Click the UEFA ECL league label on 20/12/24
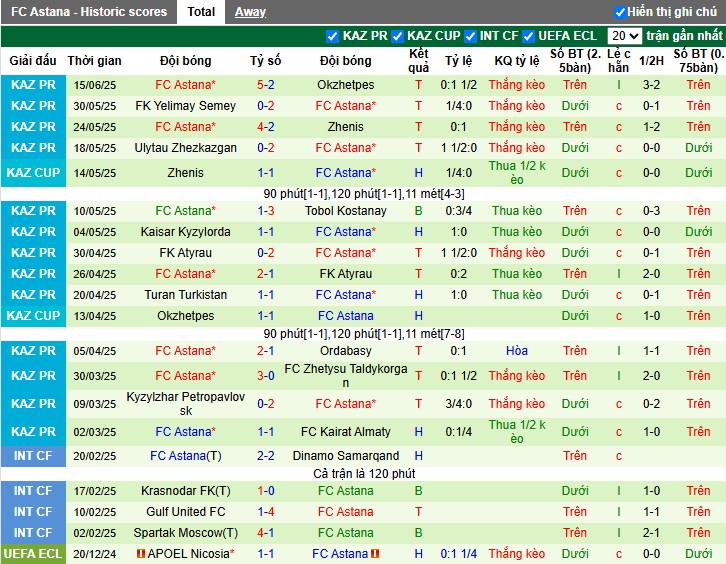The width and height of the screenshot is (726, 564). 33,554
